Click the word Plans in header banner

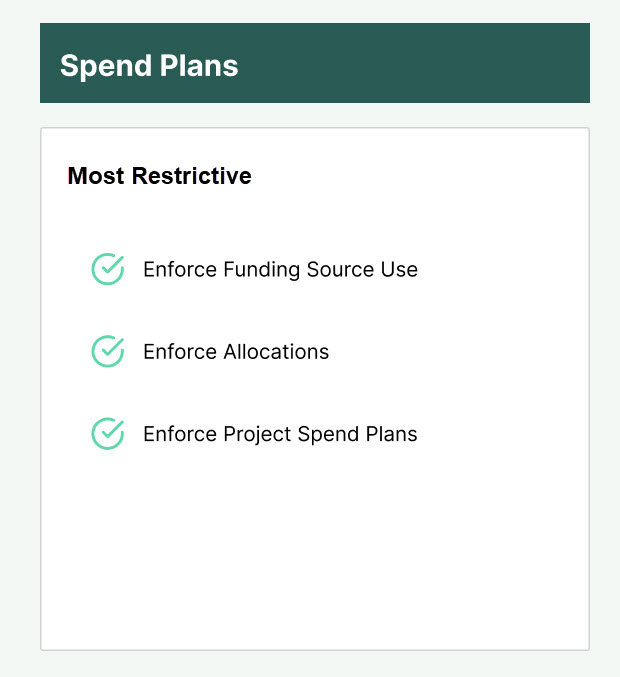(x=199, y=65)
